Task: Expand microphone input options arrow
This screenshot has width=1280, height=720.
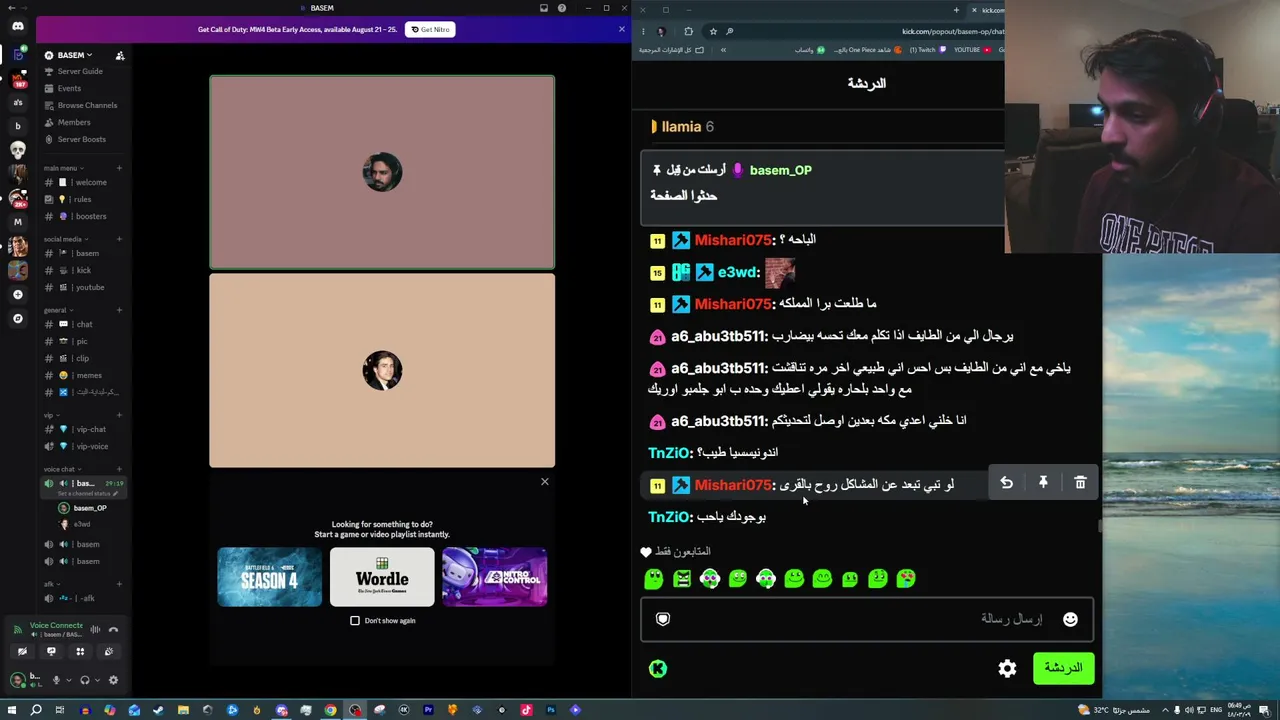Action: (x=68, y=680)
